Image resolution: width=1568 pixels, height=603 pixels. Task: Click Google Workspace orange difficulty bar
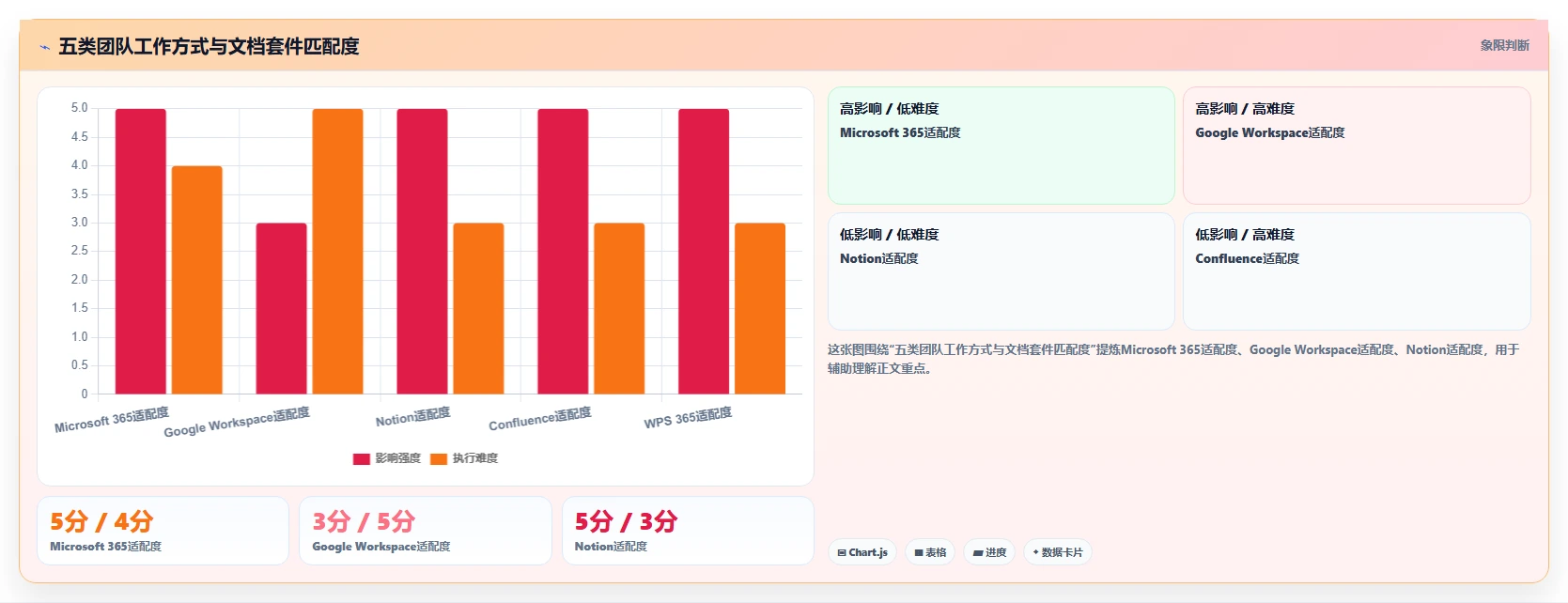(338, 251)
